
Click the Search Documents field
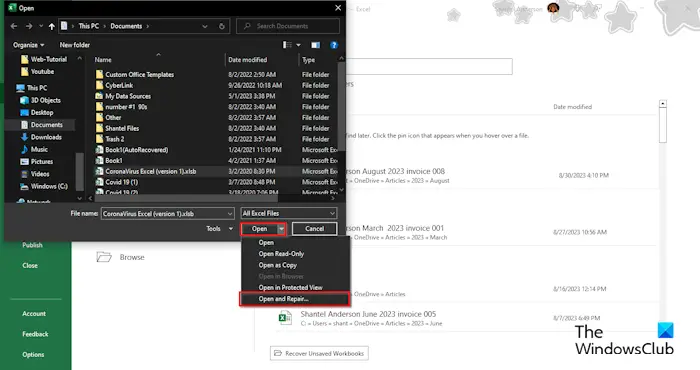click(288, 26)
